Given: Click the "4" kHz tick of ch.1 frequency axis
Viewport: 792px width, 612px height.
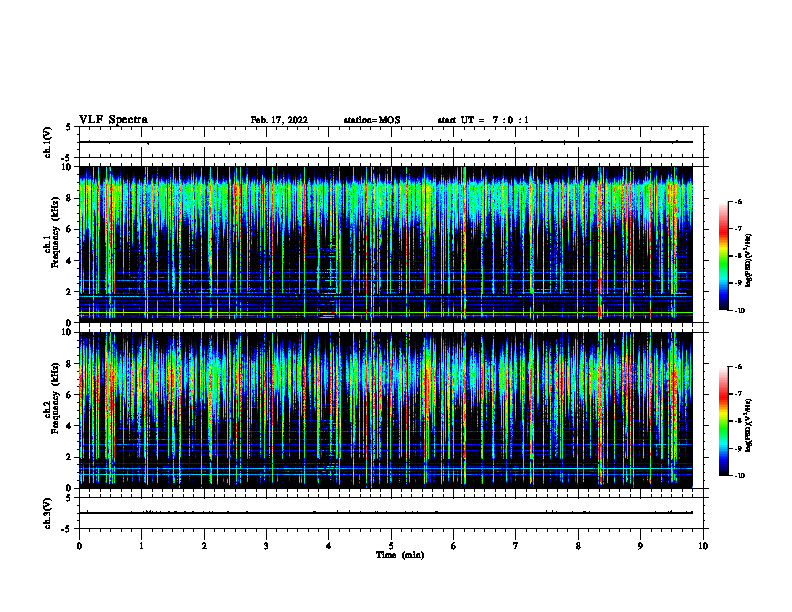Looking at the screenshot, I should click(70, 261).
